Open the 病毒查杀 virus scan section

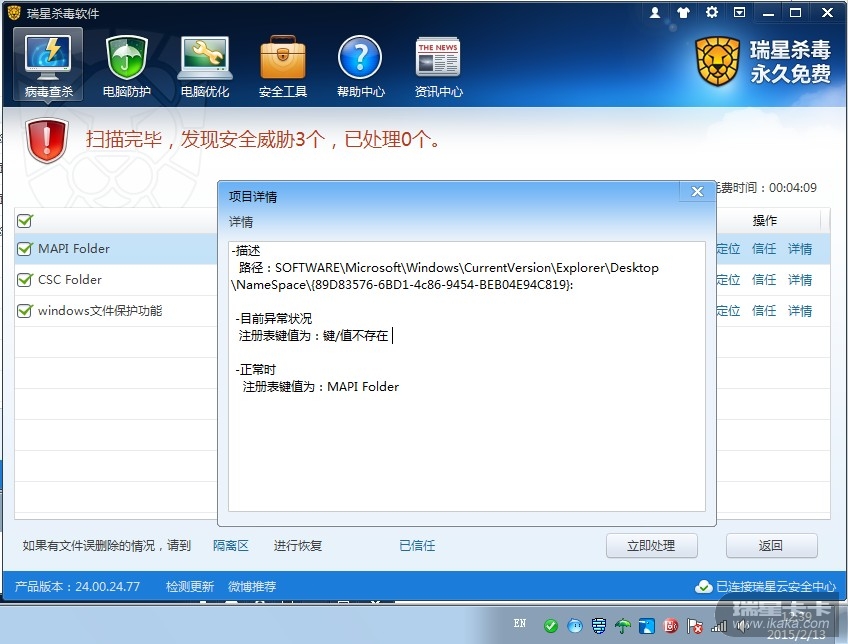(x=48, y=65)
